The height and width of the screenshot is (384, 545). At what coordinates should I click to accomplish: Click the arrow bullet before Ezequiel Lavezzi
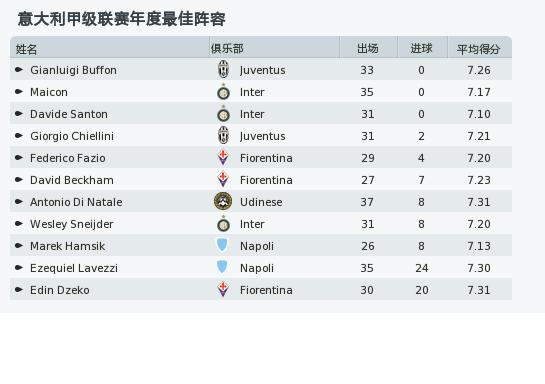point(19,268)
